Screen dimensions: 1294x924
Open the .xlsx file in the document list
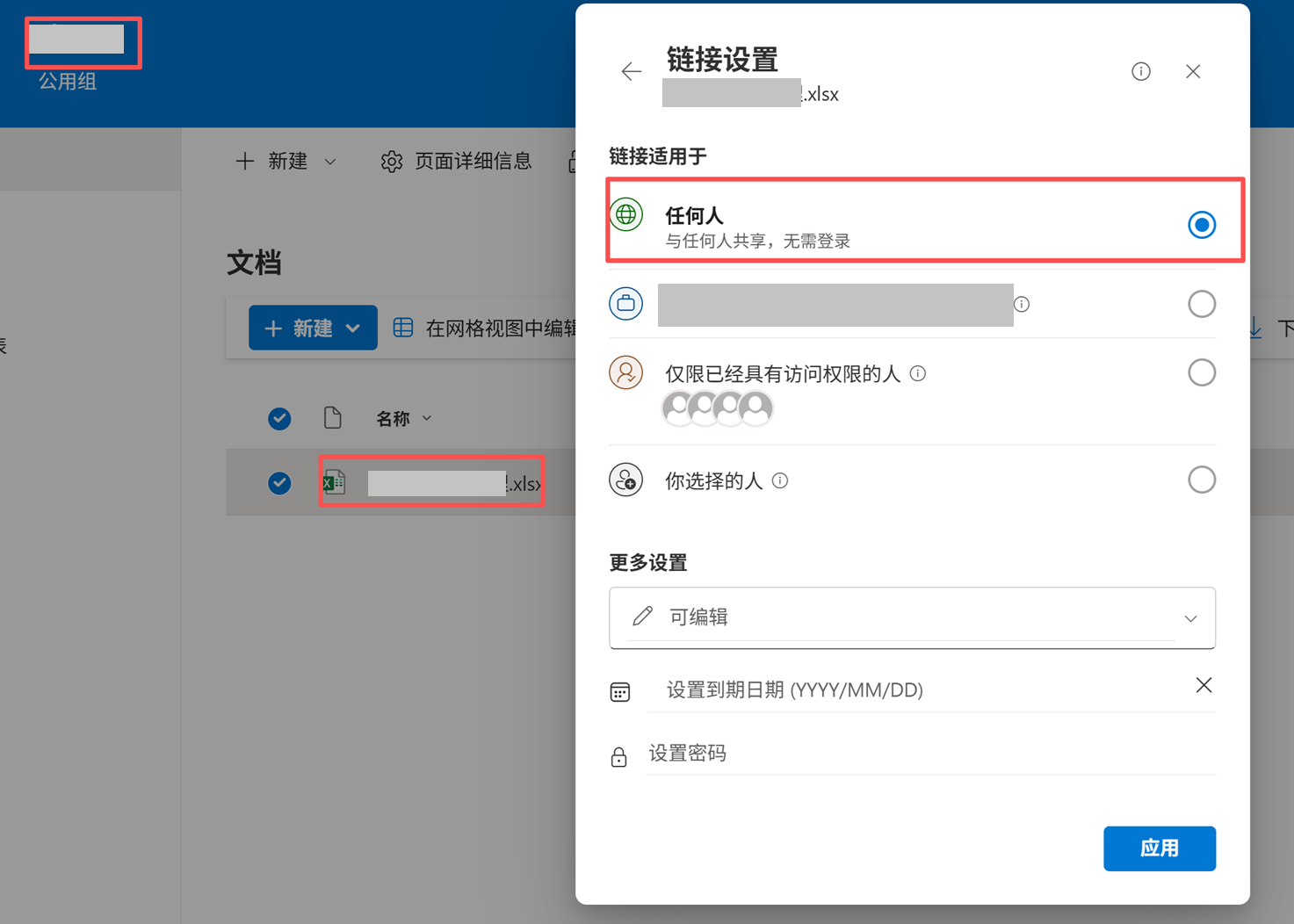click(453, 483)
